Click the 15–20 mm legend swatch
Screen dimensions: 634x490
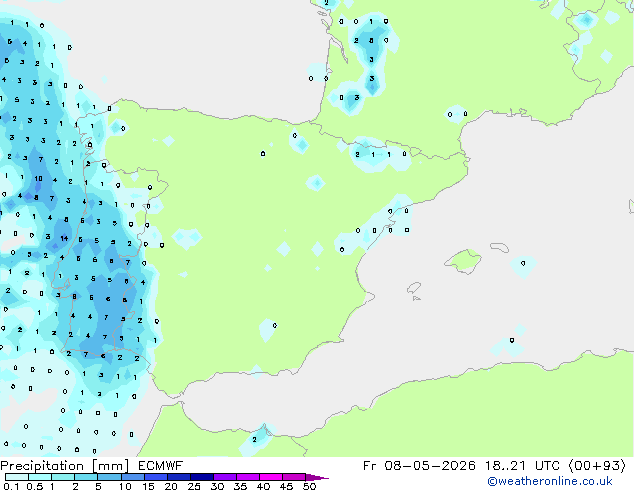tap(156, 477)
